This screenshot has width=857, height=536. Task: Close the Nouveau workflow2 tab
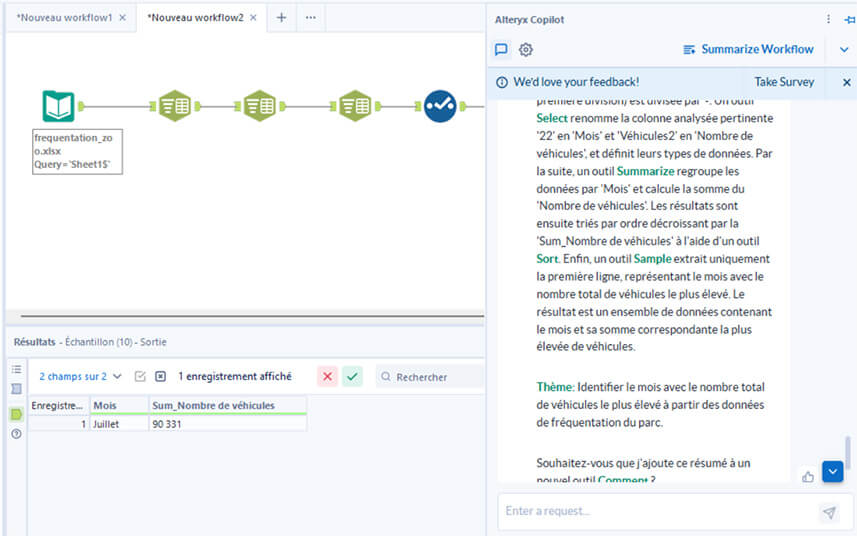[253, 17]
